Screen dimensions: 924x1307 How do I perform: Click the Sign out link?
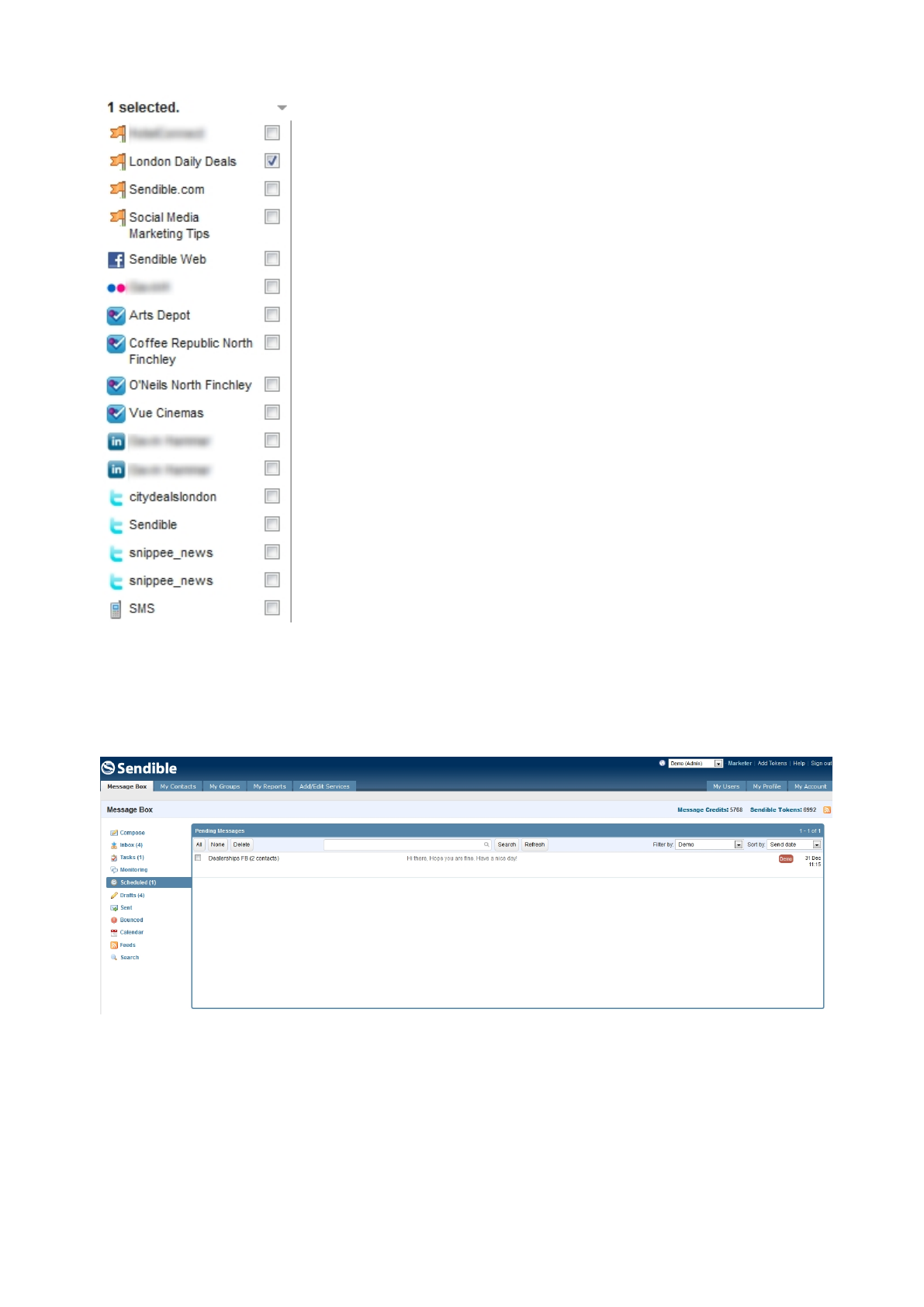coord(822,764)
